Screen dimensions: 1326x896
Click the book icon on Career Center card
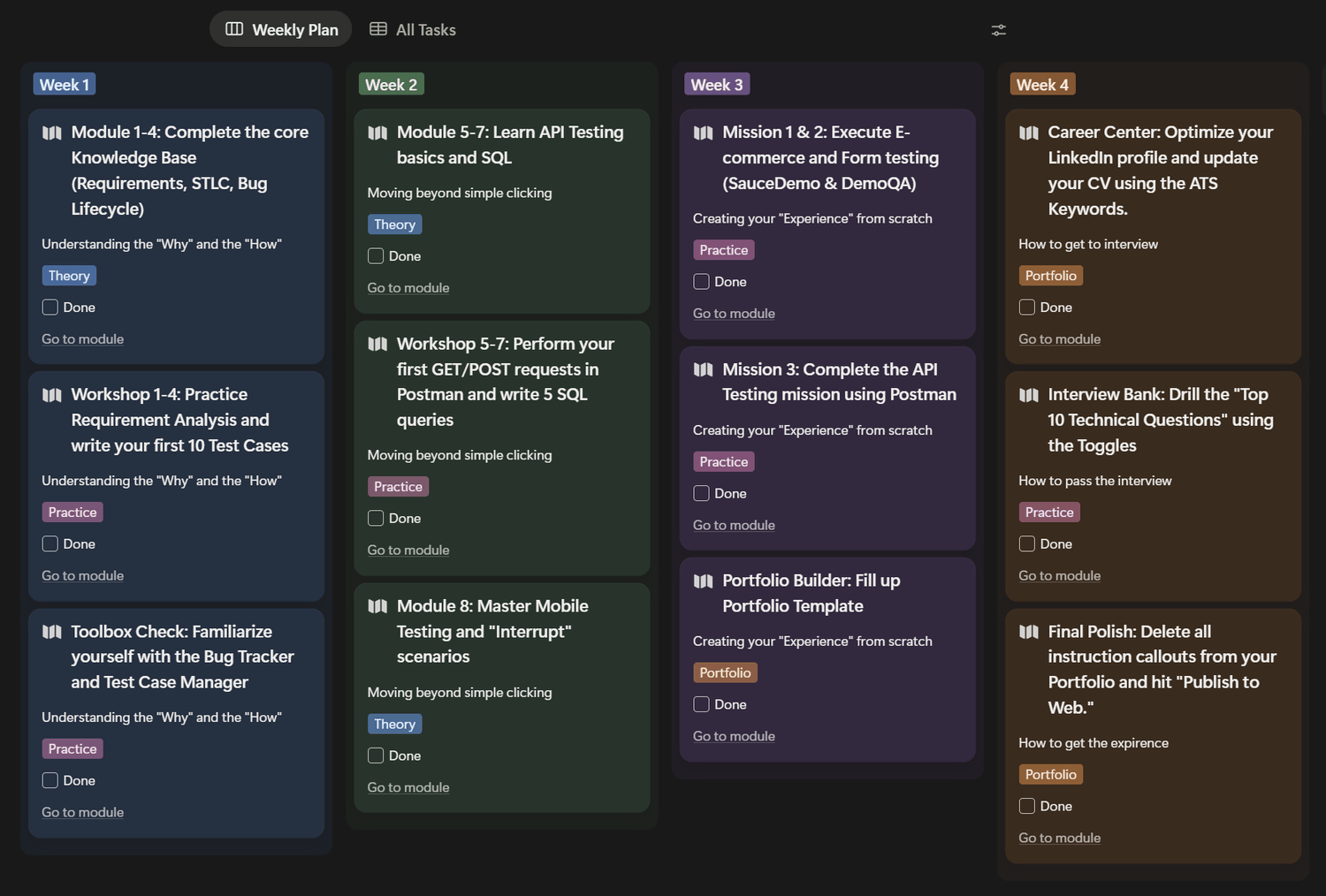(x=1029, y=133)
